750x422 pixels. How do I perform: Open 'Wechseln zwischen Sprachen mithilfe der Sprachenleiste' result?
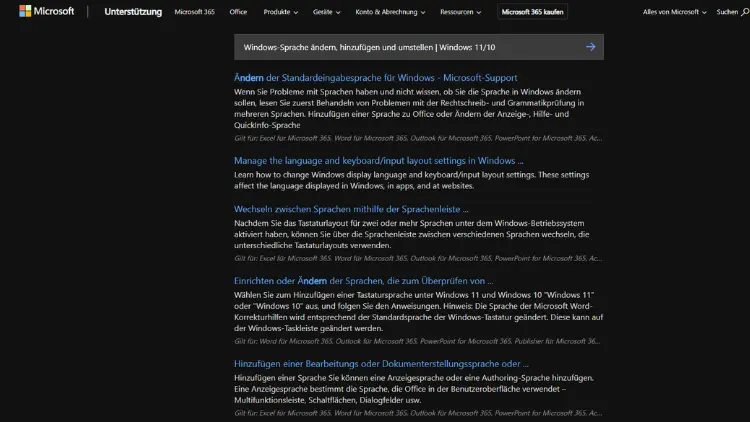[x=351, y=209]
